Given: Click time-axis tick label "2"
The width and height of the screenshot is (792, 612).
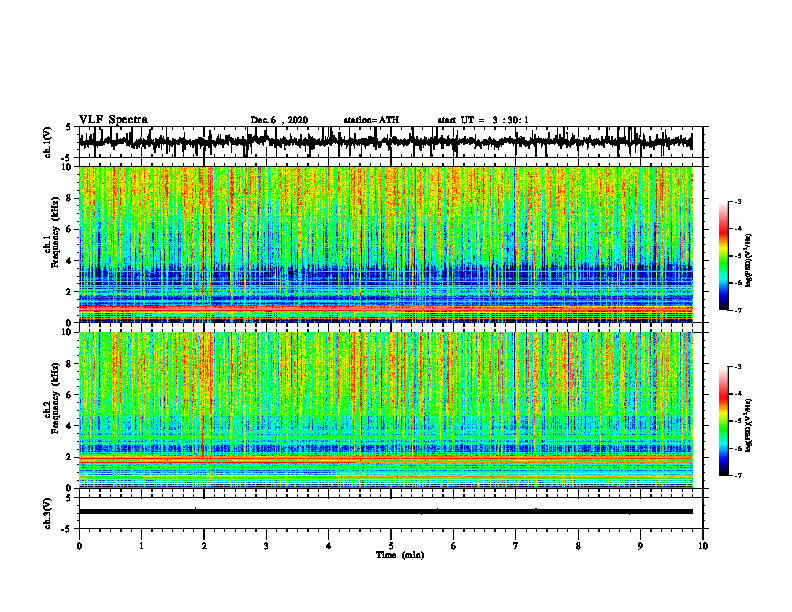Looking at the screenshot, I should 204,546.
